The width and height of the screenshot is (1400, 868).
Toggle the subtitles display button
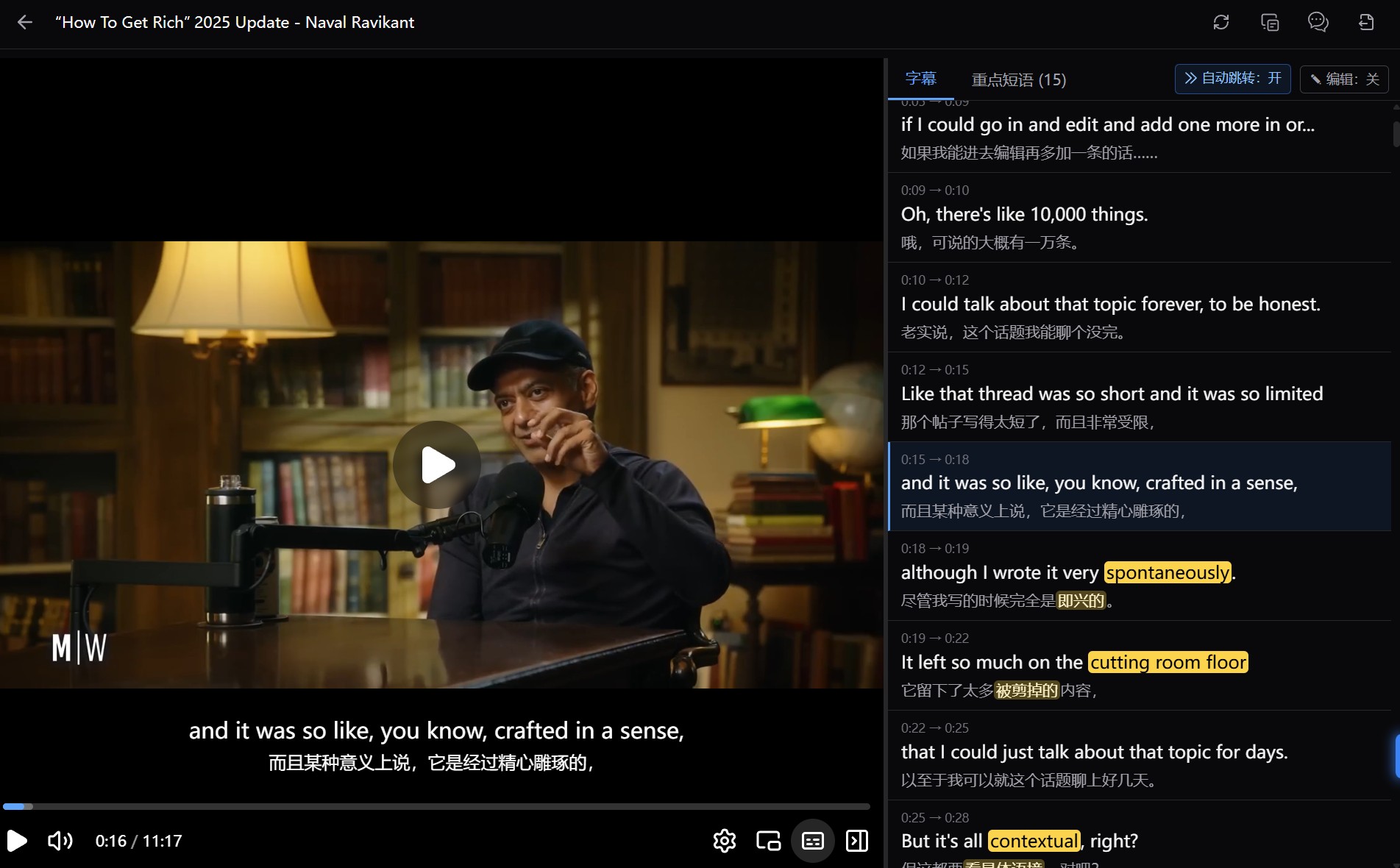coord(813,841)
